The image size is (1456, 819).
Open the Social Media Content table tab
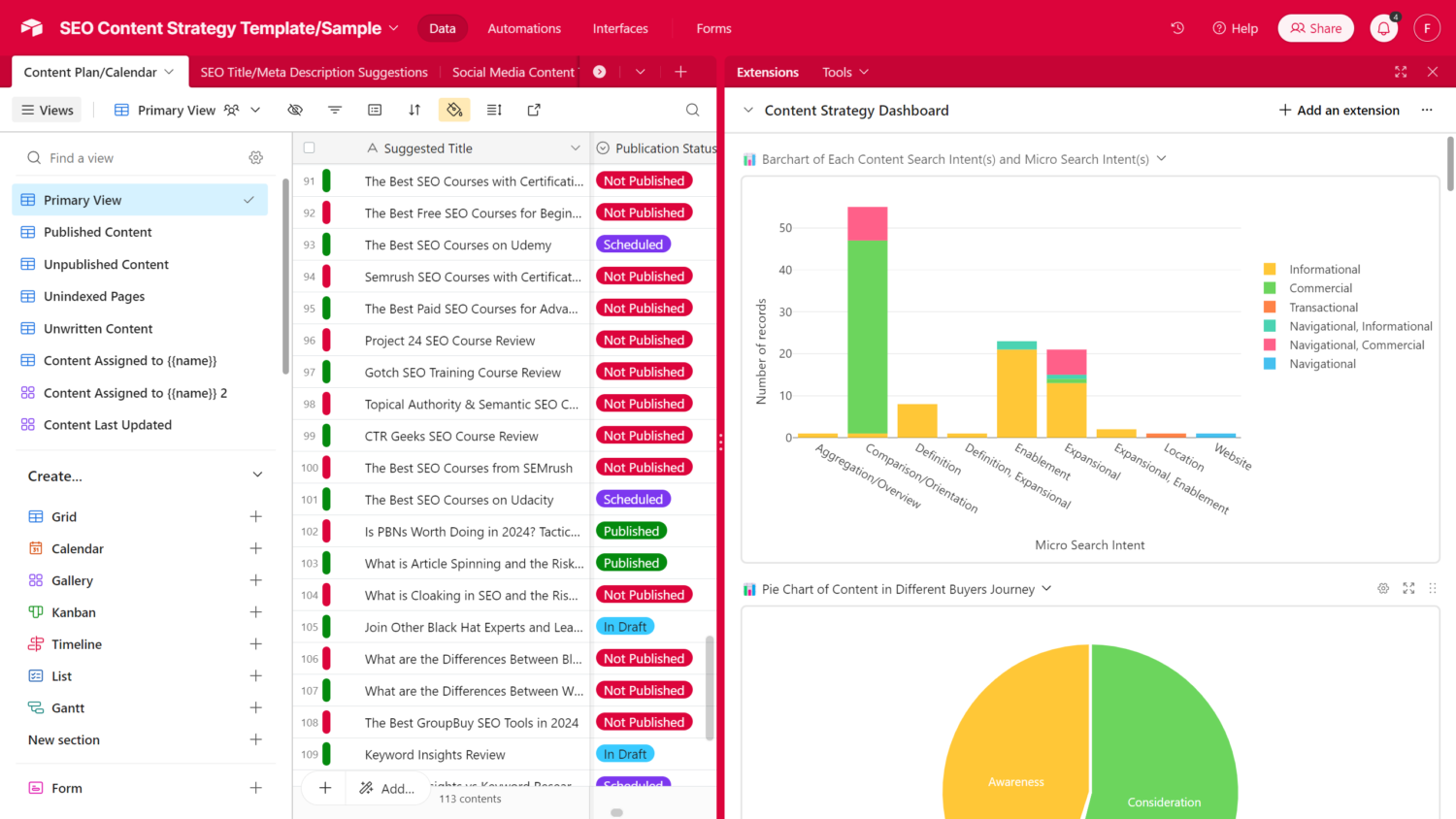(513, 72)
